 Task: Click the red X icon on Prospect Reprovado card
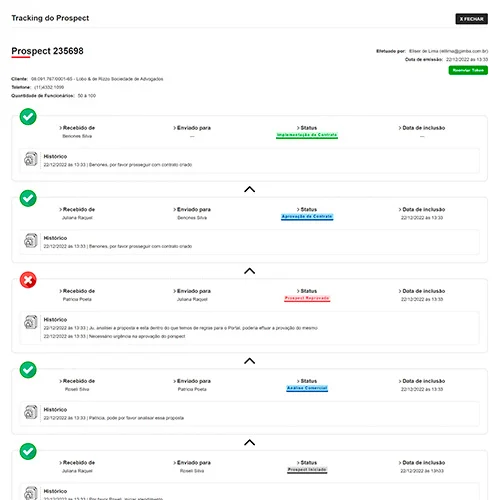28,280
